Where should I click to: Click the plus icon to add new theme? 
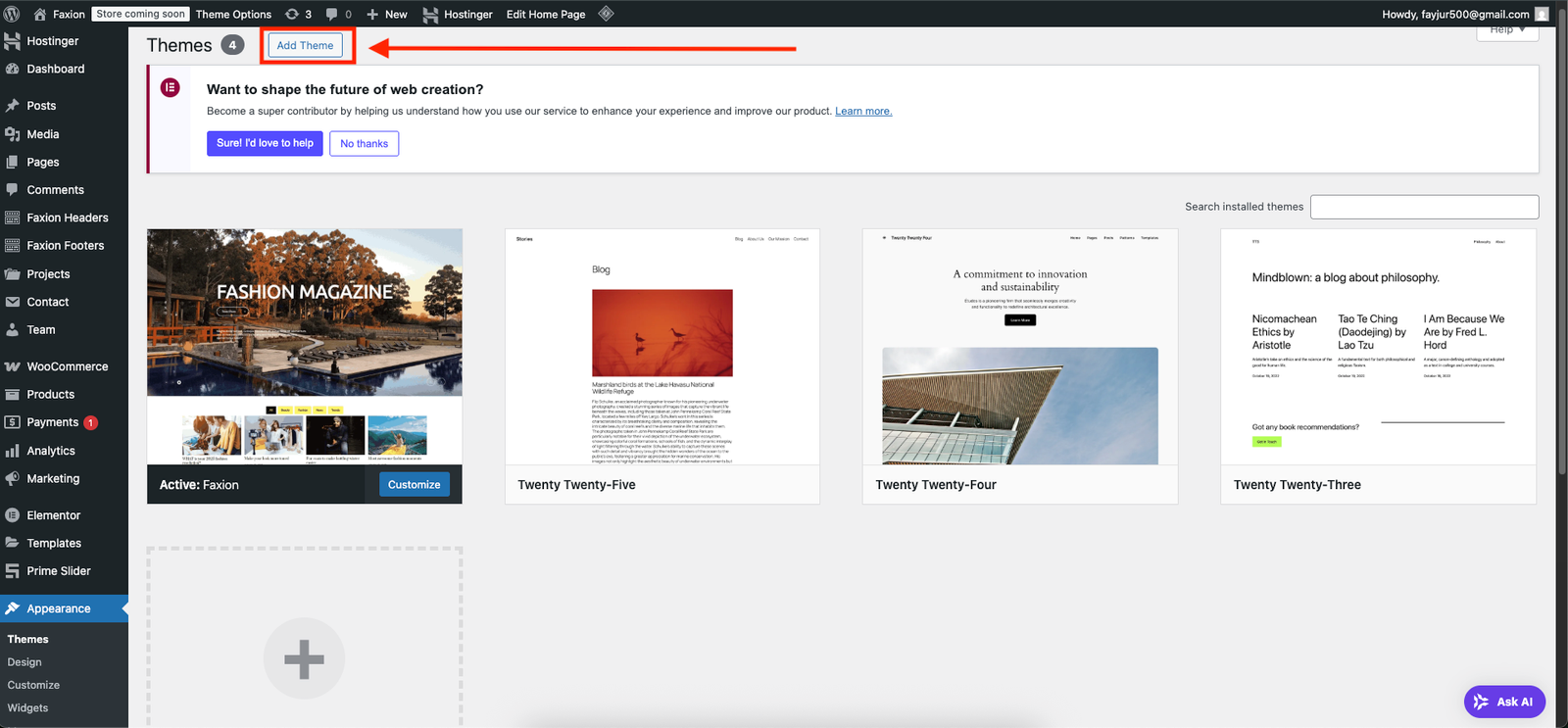click(304, 658)
